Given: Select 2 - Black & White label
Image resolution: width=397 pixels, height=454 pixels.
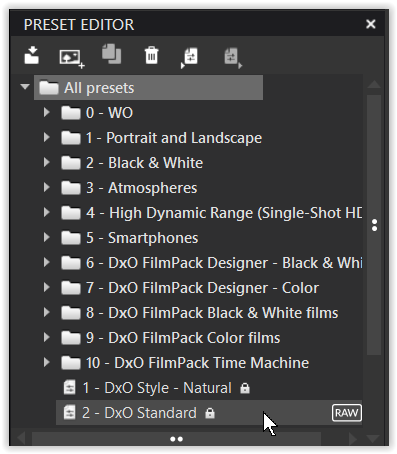Looking at the screenshot, I should [x=144, y=163].
